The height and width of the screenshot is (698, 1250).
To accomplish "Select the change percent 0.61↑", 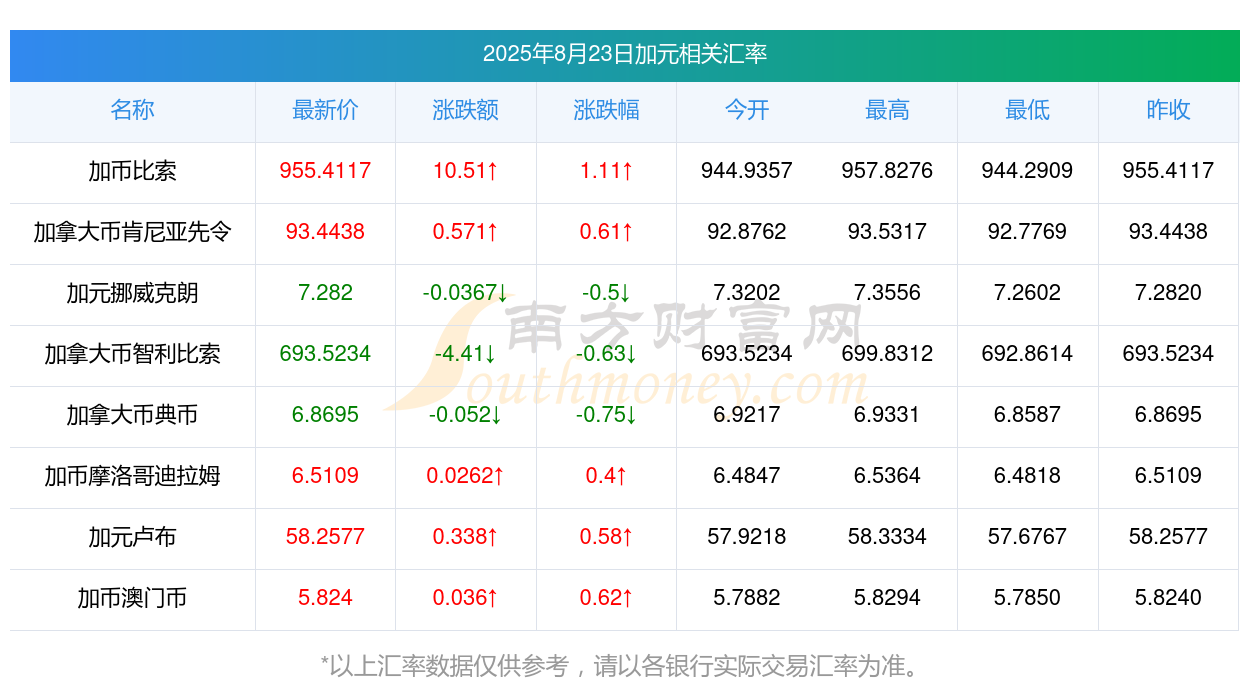I will click(606, 232).
